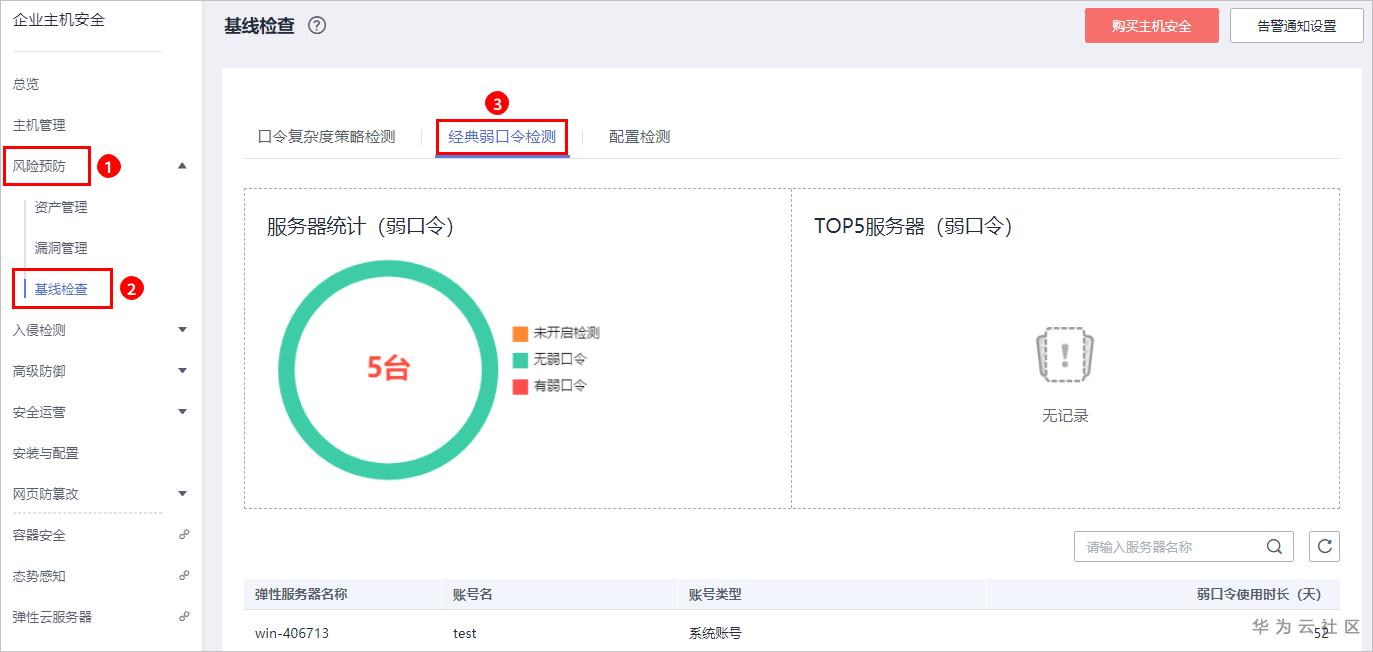Click the help question mark icon beside 基线检查
Image resolution: width=1373 pixels, height=652 pixels.
(x=317, y=26)
